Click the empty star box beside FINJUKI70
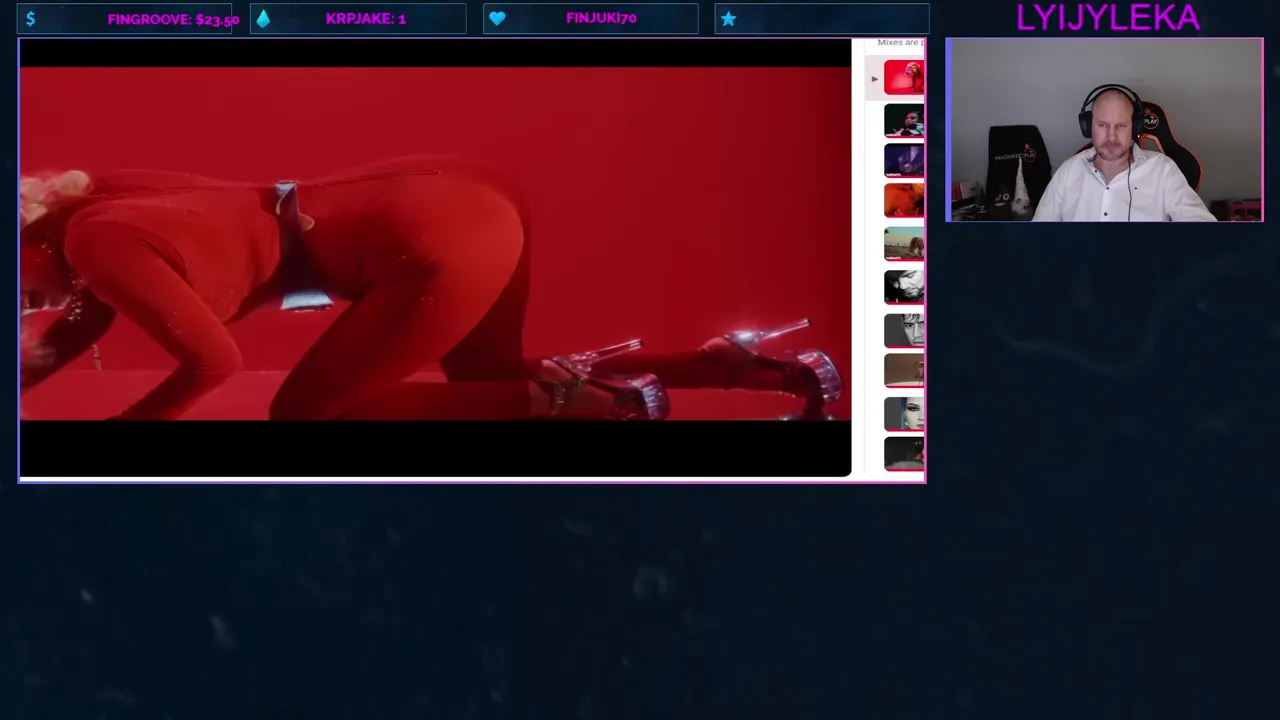 point(822,18)
